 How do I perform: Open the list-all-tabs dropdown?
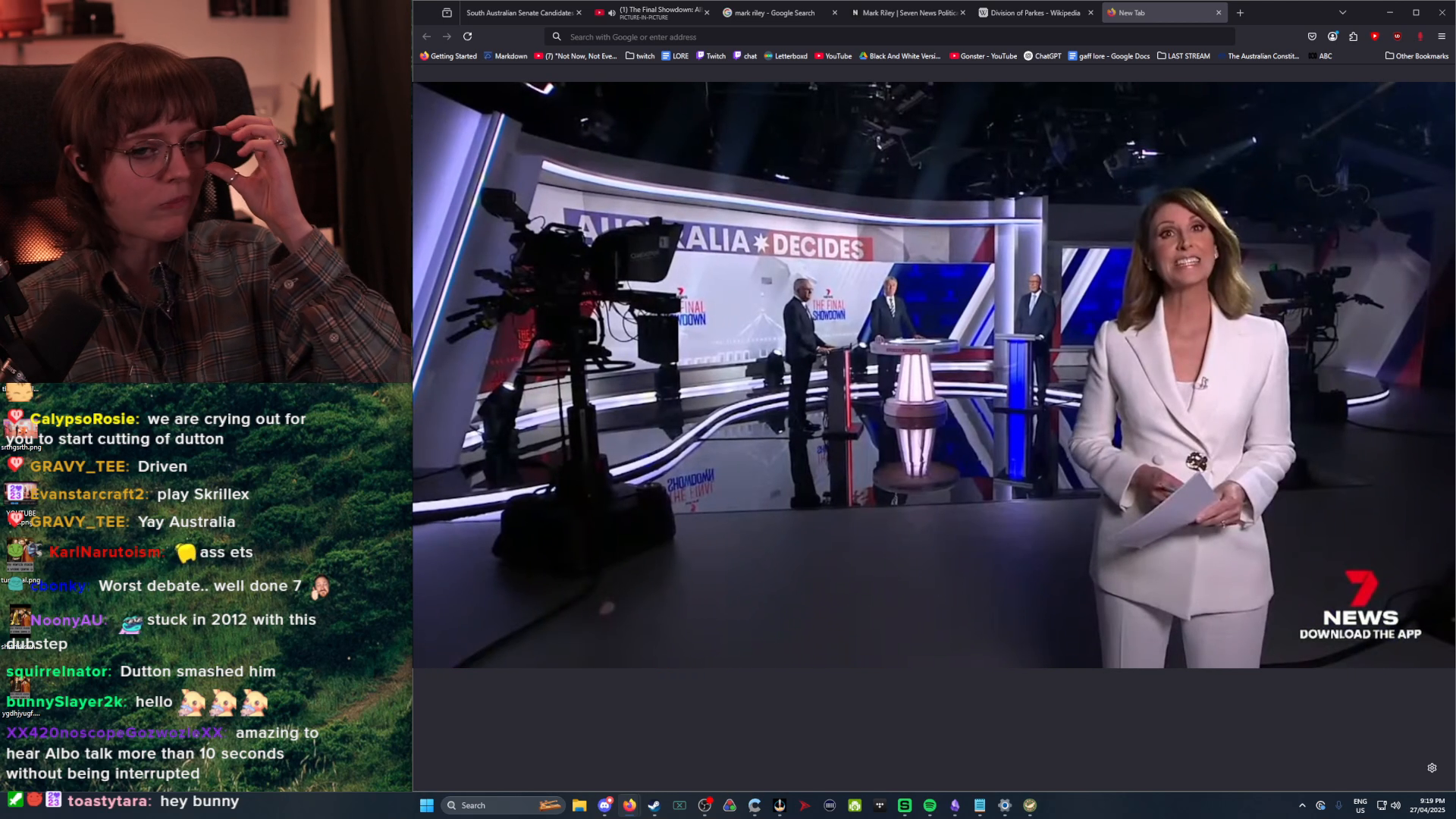pyautogui.click(x=1342, y=12)
